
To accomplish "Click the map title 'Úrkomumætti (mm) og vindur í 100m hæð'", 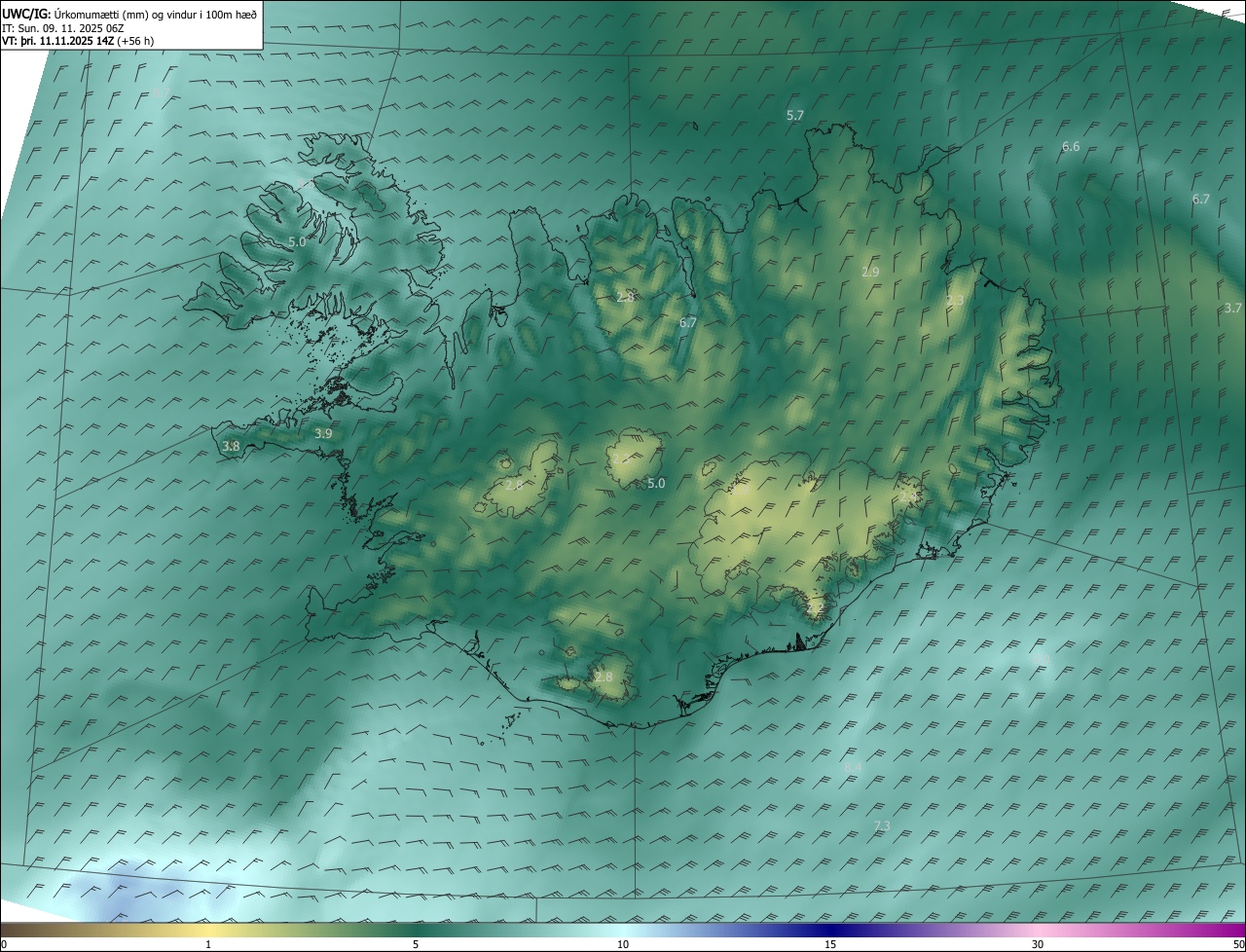I will [156, 14].
